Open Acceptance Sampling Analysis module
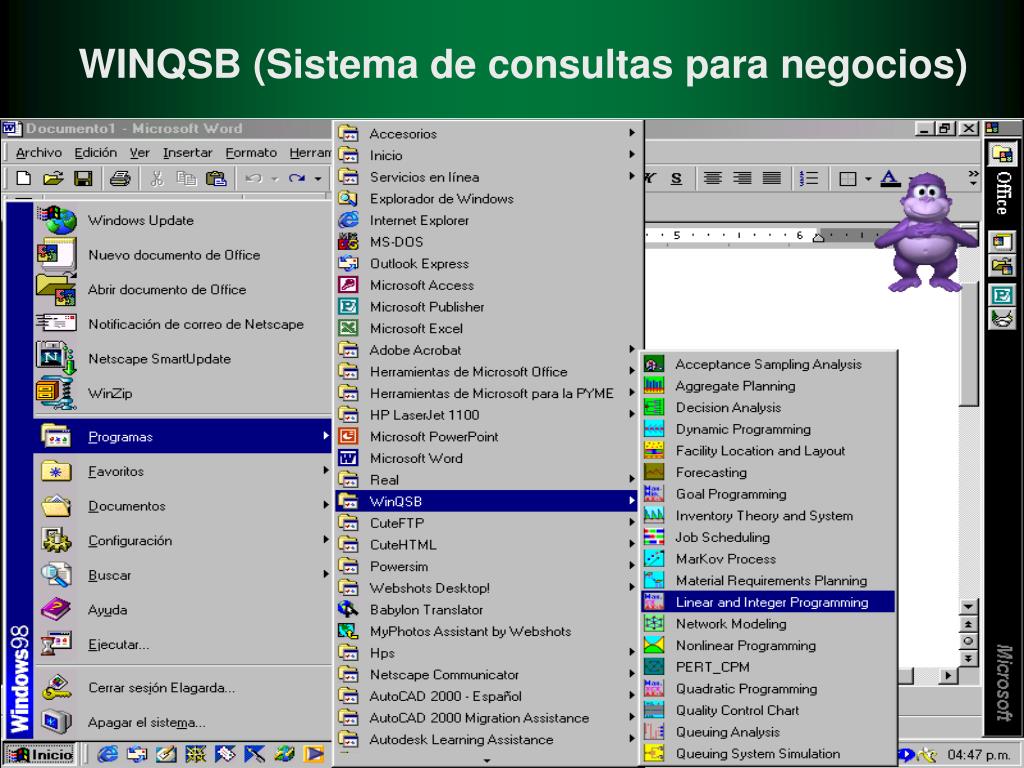The image size is (1024, 768). (x=768, y=364)
